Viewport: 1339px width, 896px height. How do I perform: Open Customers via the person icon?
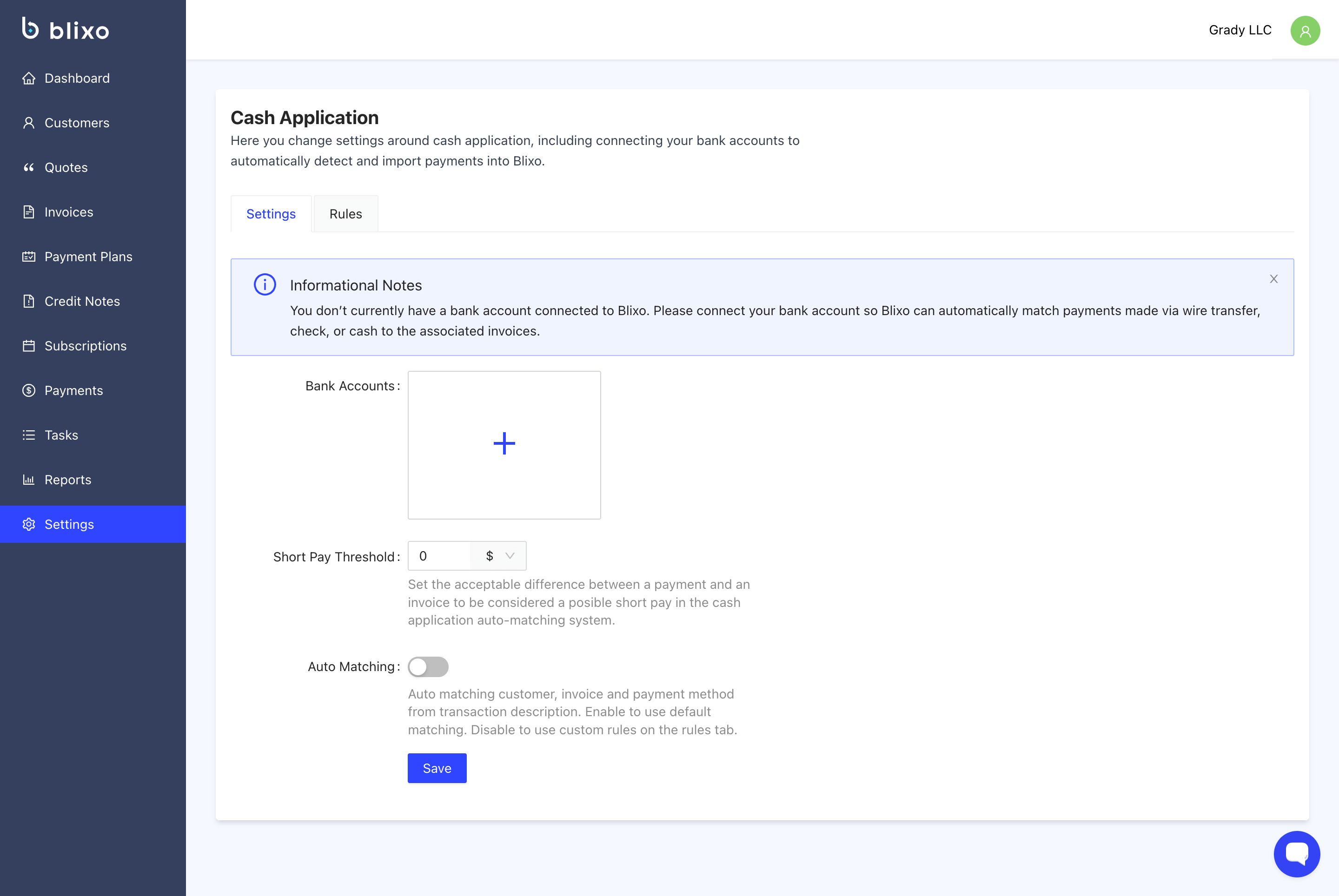(x=28, y=123)
